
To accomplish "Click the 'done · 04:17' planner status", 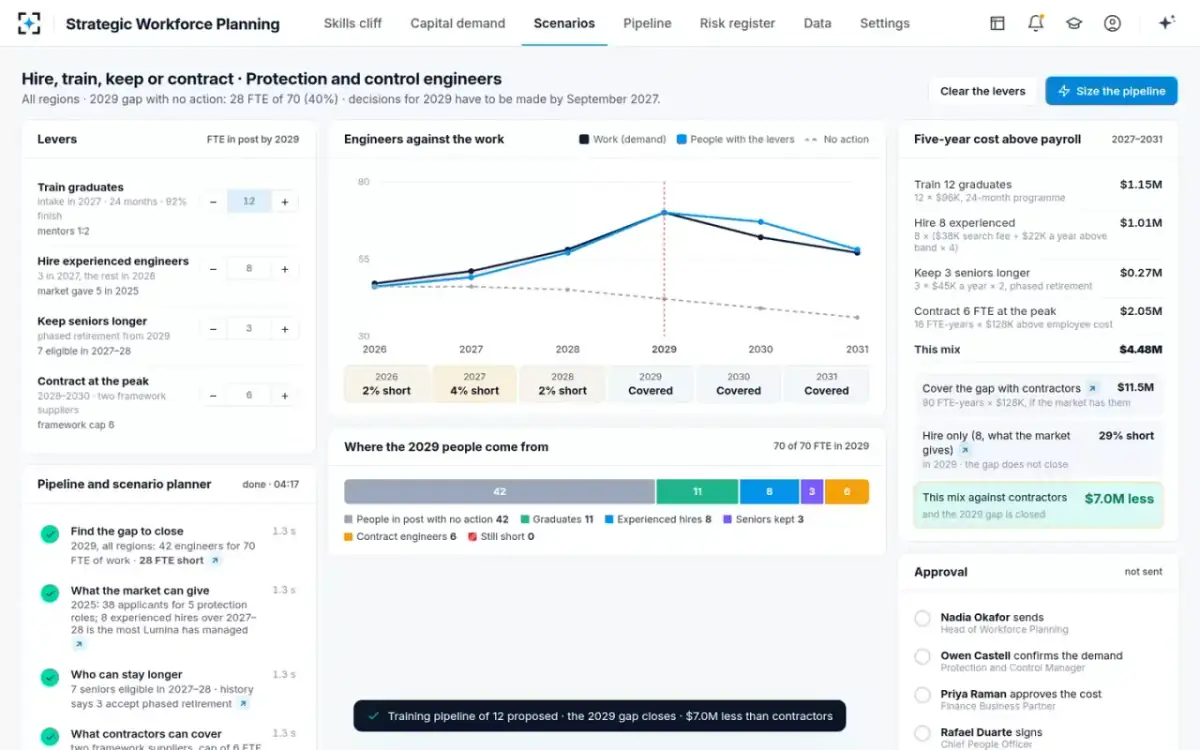I will point(270,484).
